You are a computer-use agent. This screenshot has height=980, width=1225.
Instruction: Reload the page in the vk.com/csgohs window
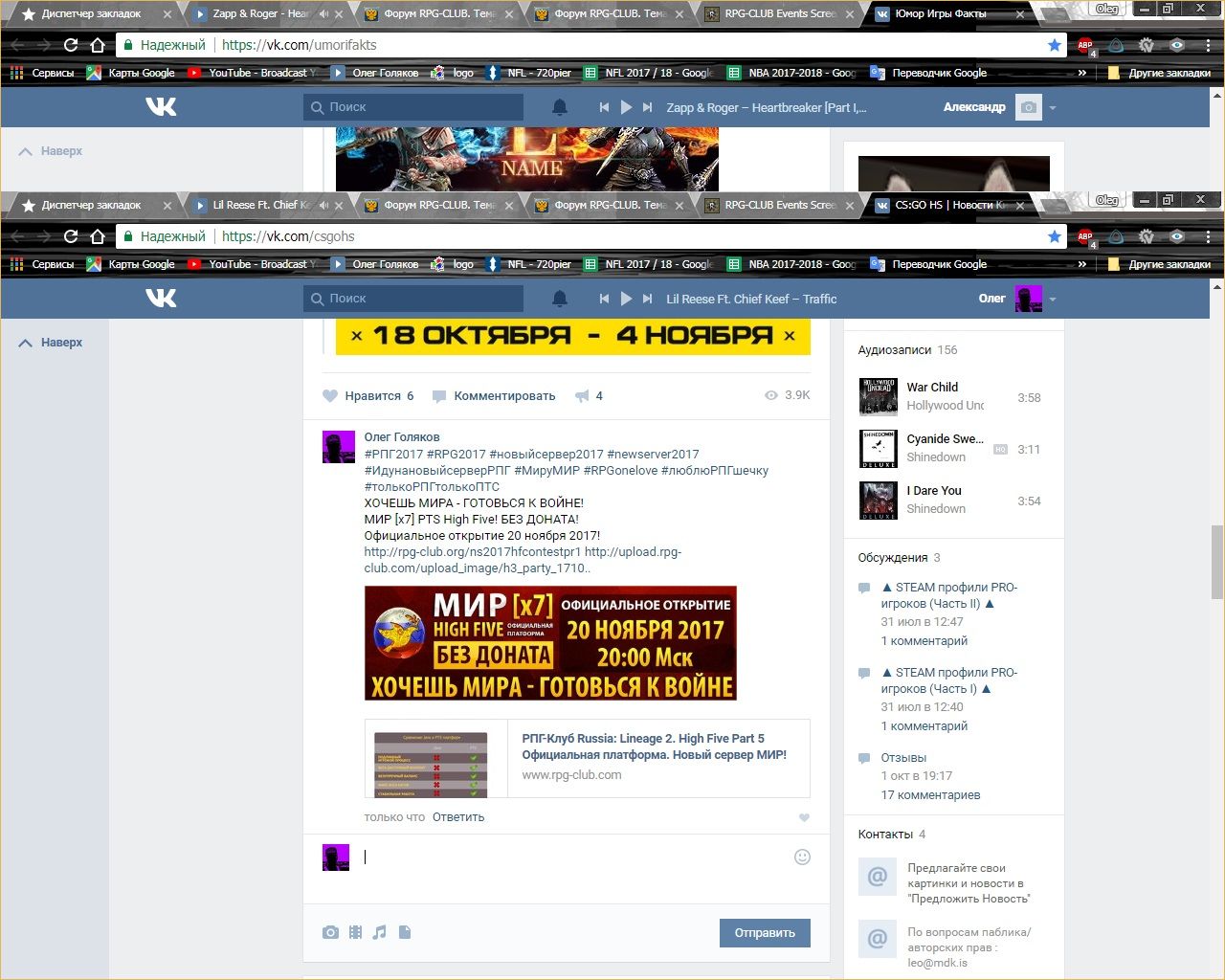pos(71,236)
